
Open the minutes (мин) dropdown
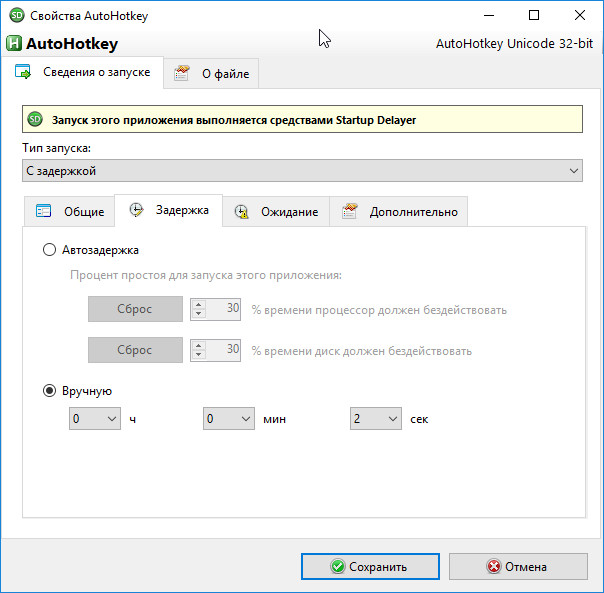point(229,418)
